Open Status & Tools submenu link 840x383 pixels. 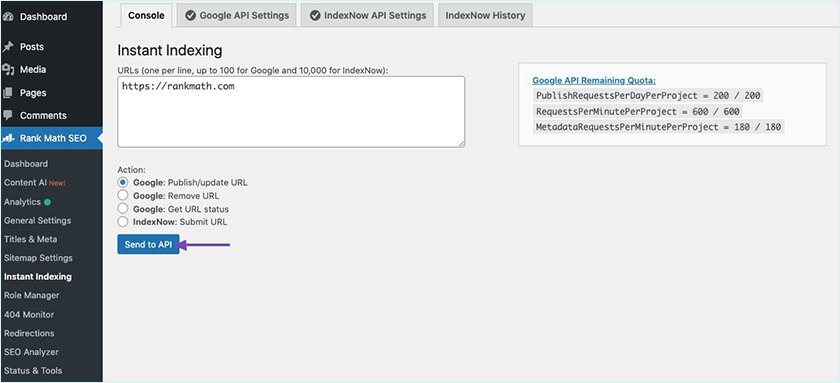click(x=33, y=371)
